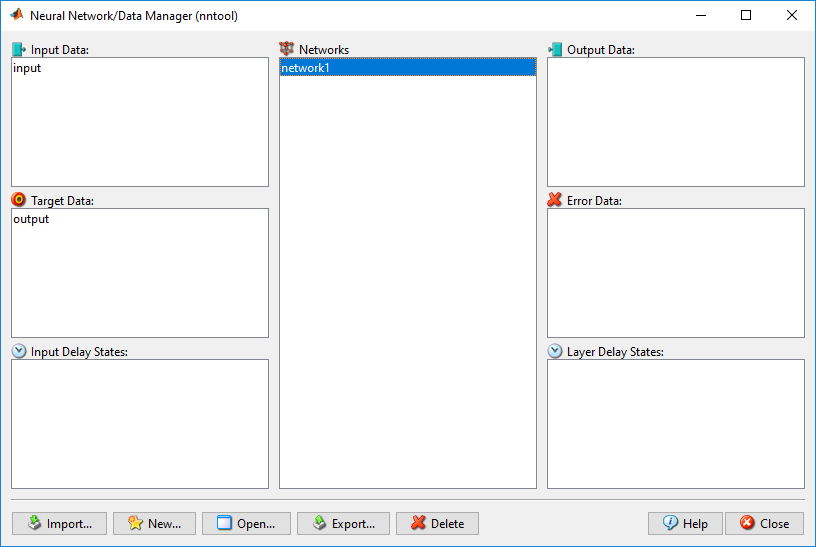The width and height of the screenshot is (816, 547).
Task: Click the 'Layer Delay States:' label
Action: click(x=615, y=352)
